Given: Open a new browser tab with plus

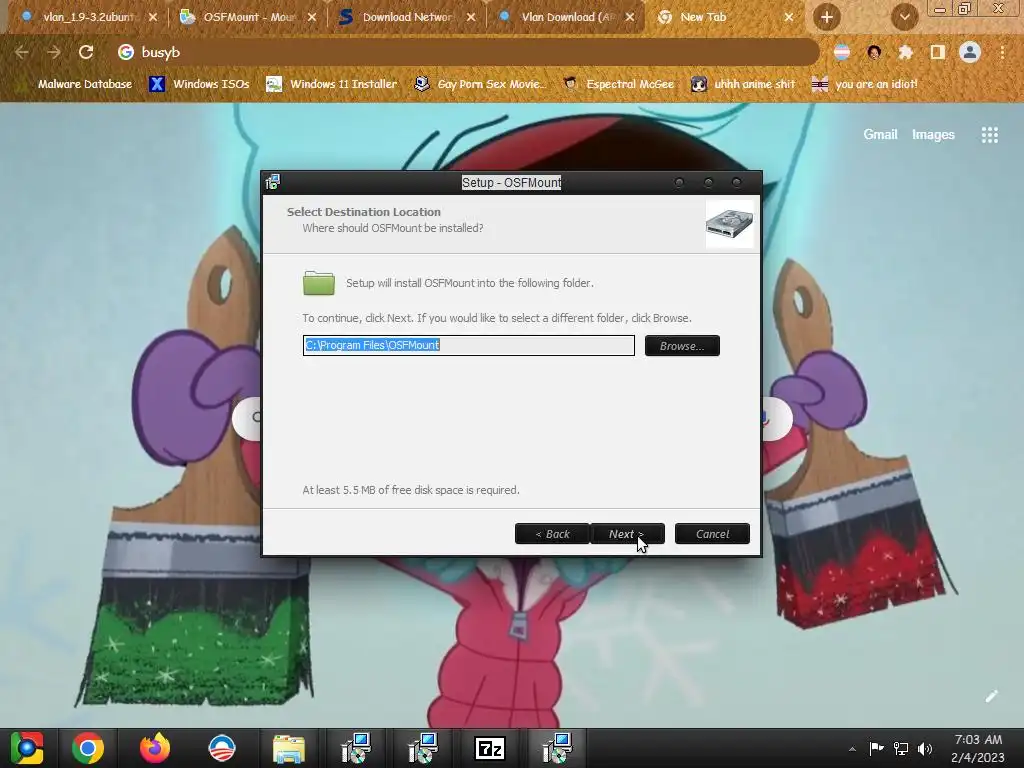Looking at the screenshot, I should (826, 17).
